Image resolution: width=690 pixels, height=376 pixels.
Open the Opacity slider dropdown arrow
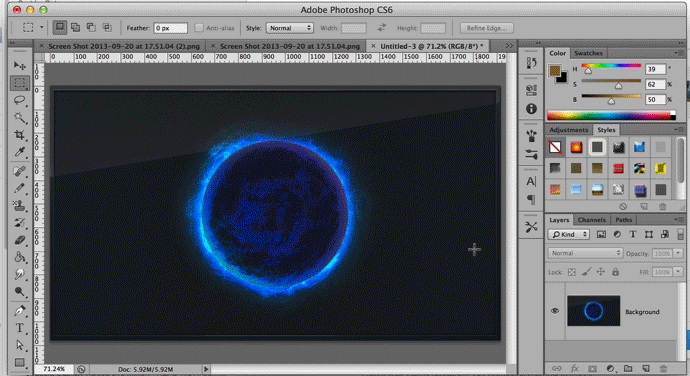678,253
